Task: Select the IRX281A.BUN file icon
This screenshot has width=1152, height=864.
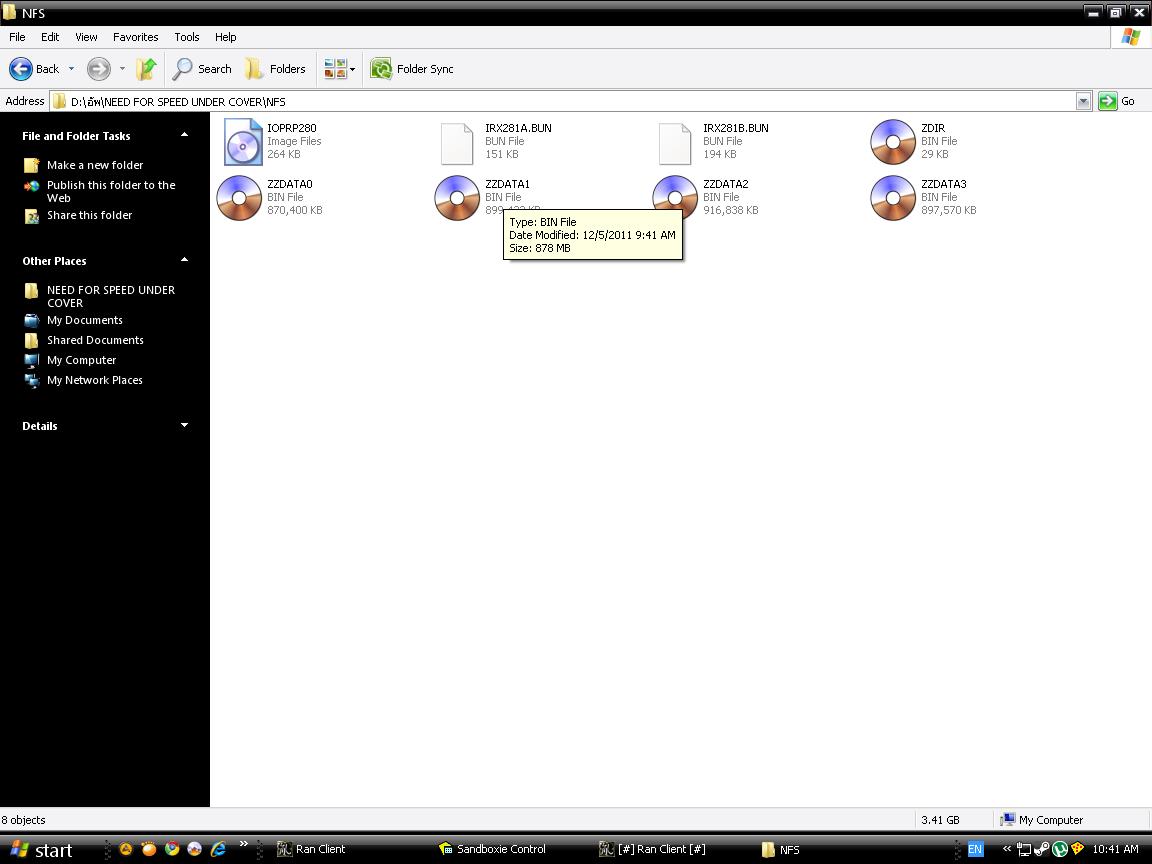Action: tap(457, 143)
